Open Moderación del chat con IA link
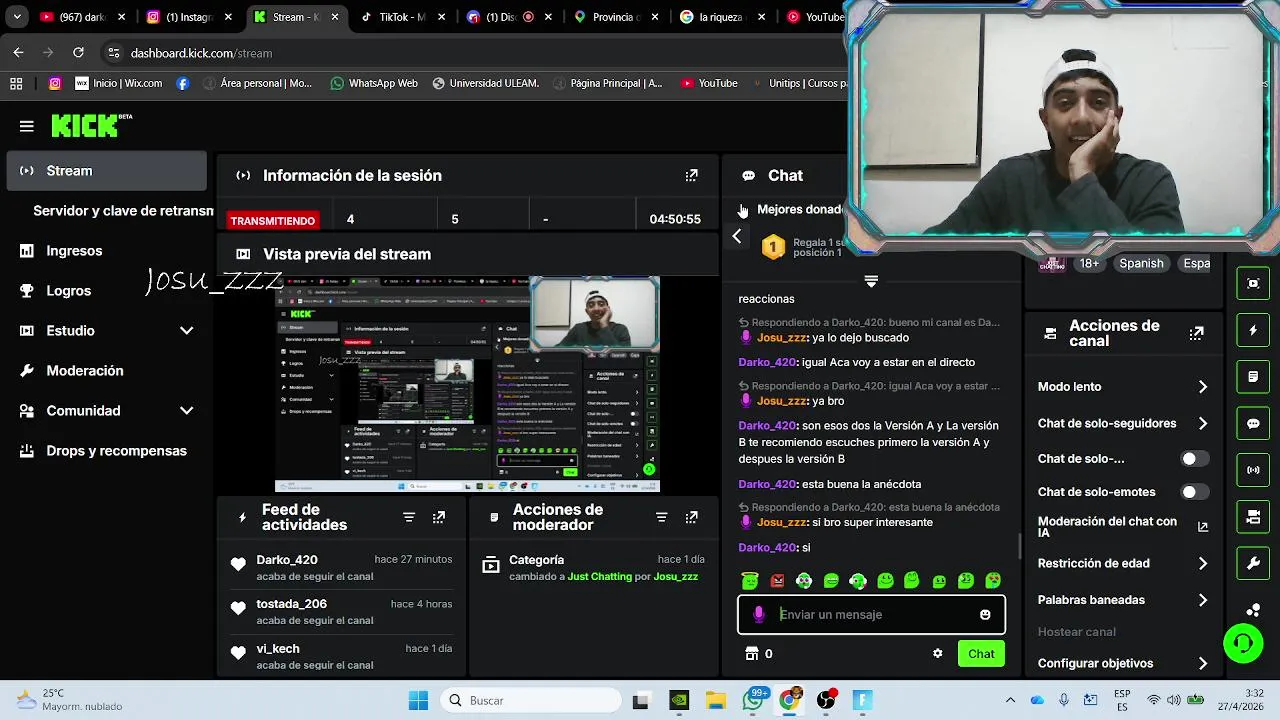 click(1122, 527)
